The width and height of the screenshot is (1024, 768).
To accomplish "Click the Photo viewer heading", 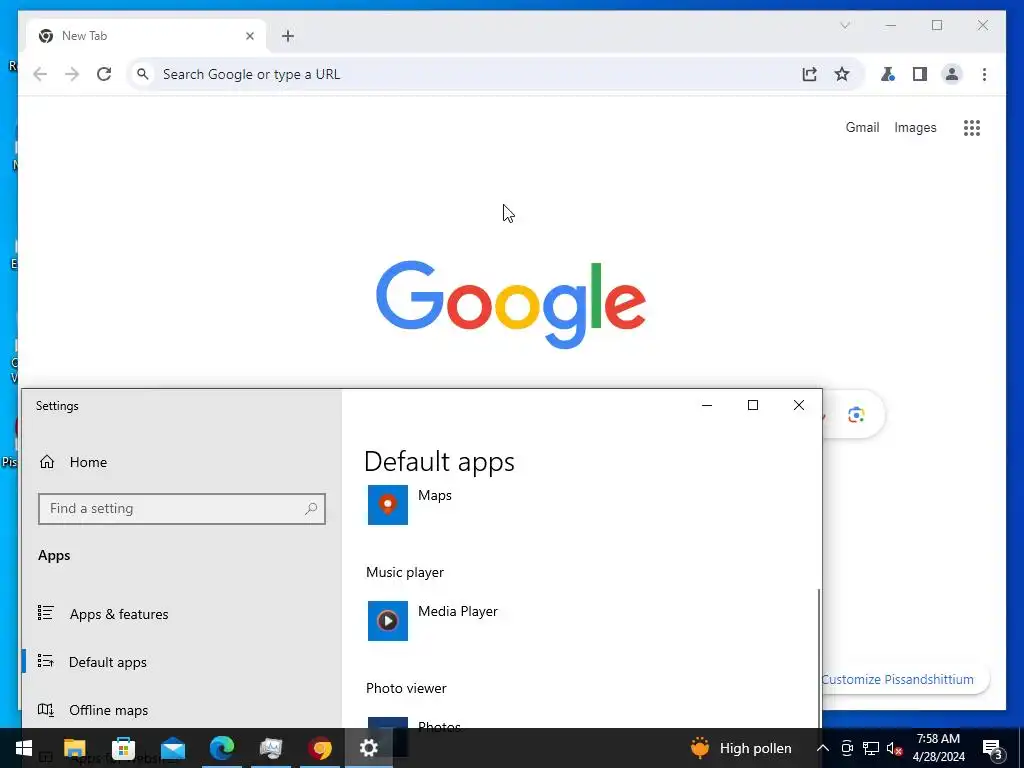I will [406, 688].
